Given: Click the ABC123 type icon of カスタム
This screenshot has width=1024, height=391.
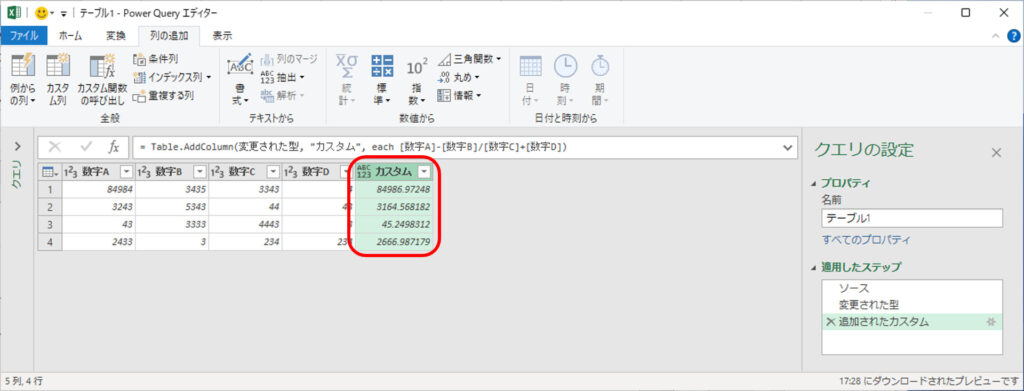Looking at the screenshot, I should (x=364, y=172).
